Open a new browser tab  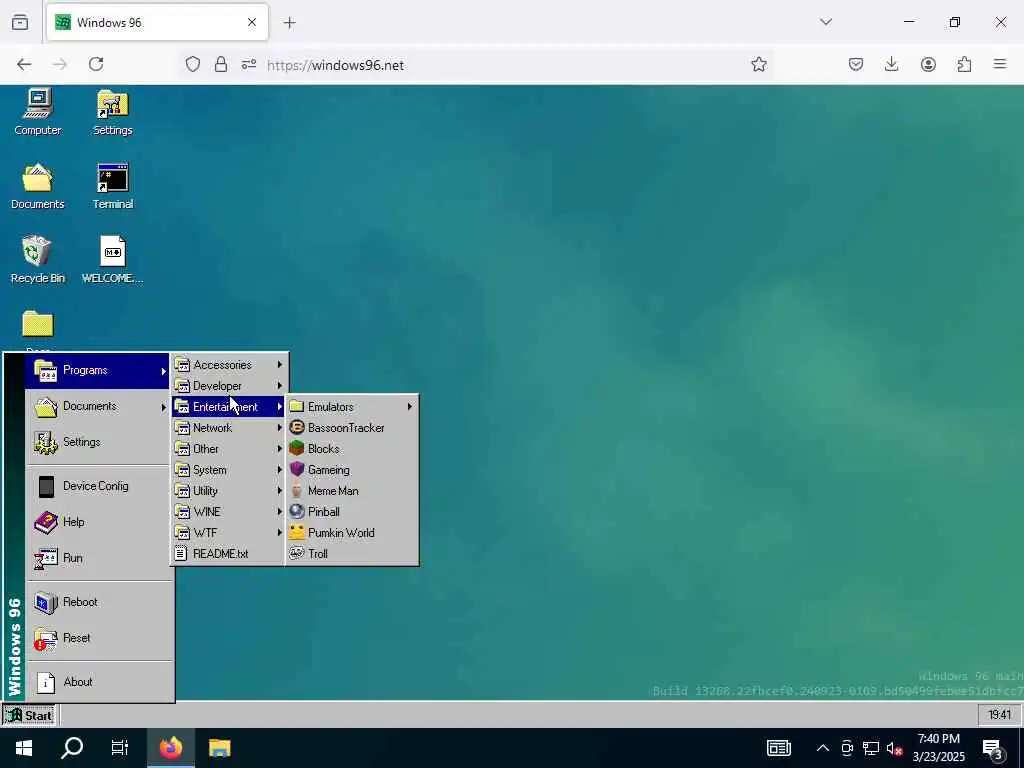(289, 23)
